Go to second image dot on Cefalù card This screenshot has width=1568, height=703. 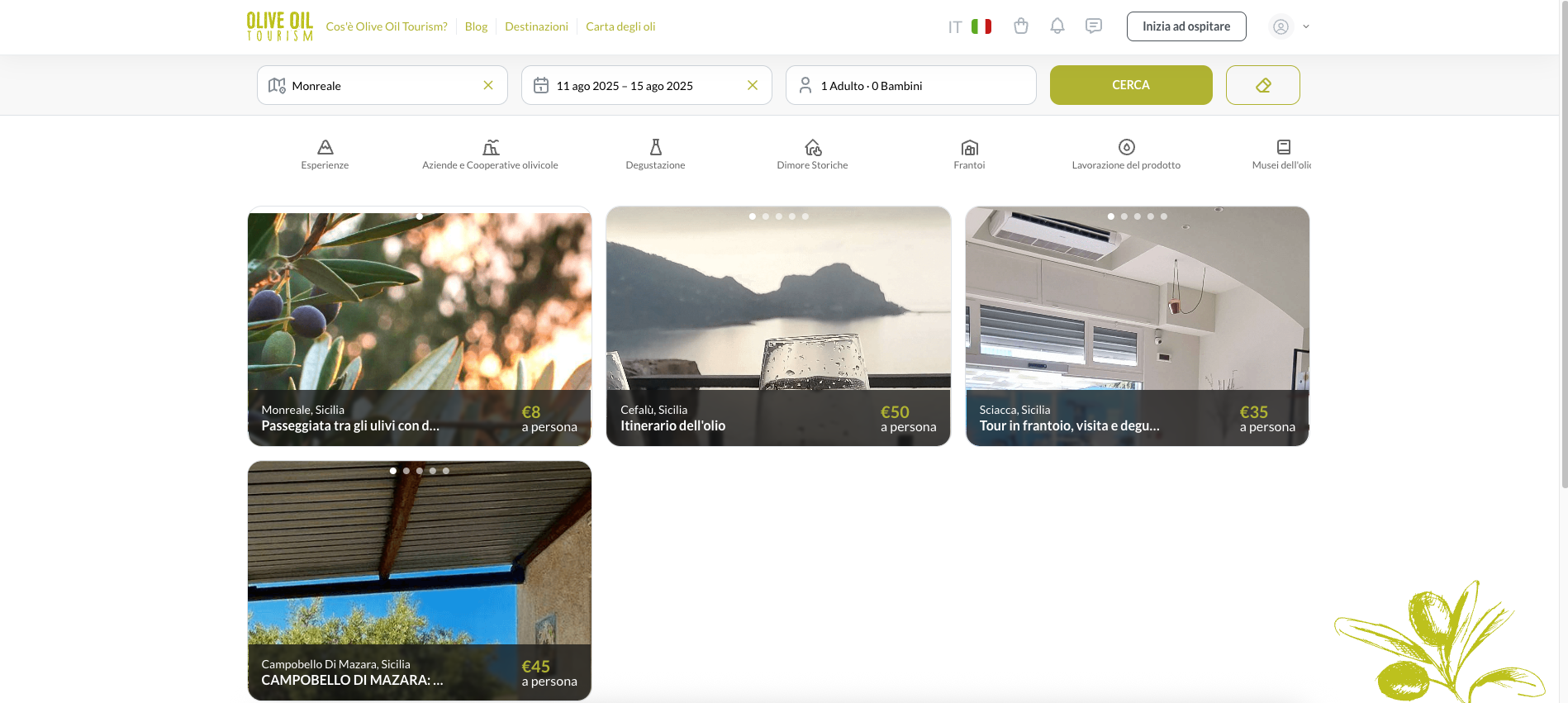coord(766,216)
